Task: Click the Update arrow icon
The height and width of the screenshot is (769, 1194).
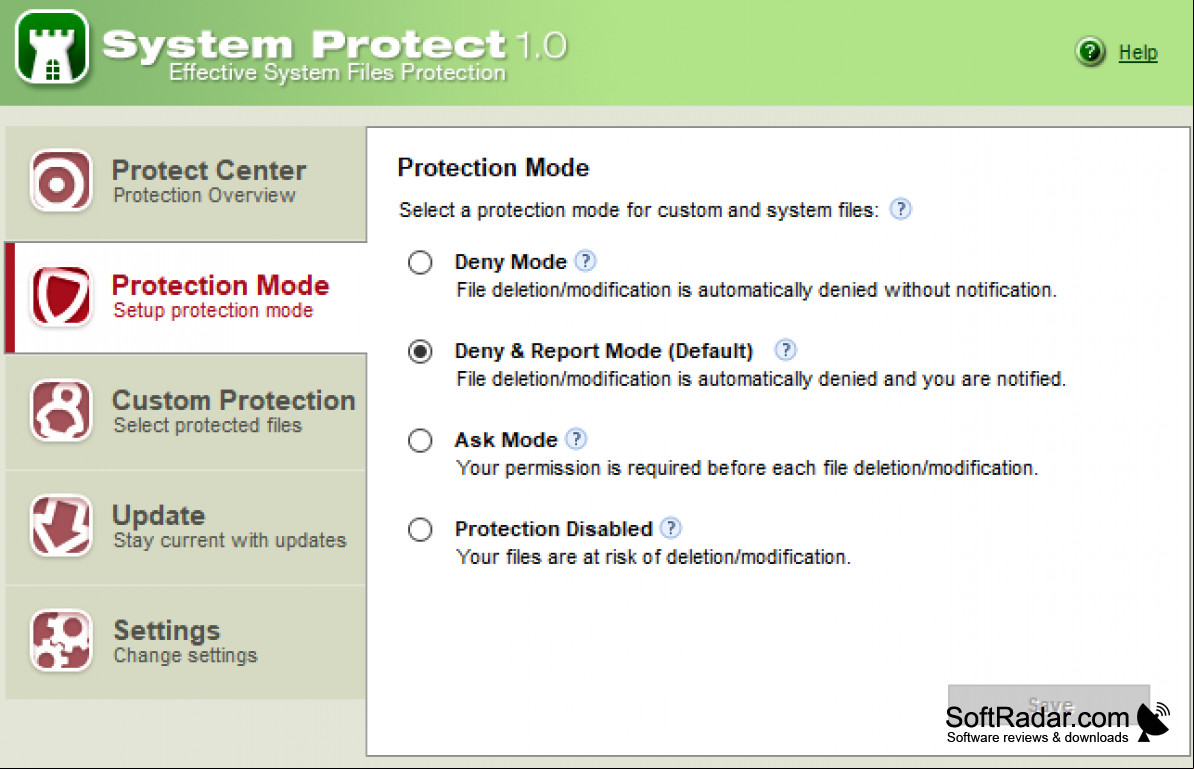Action: tap(61, 525)
